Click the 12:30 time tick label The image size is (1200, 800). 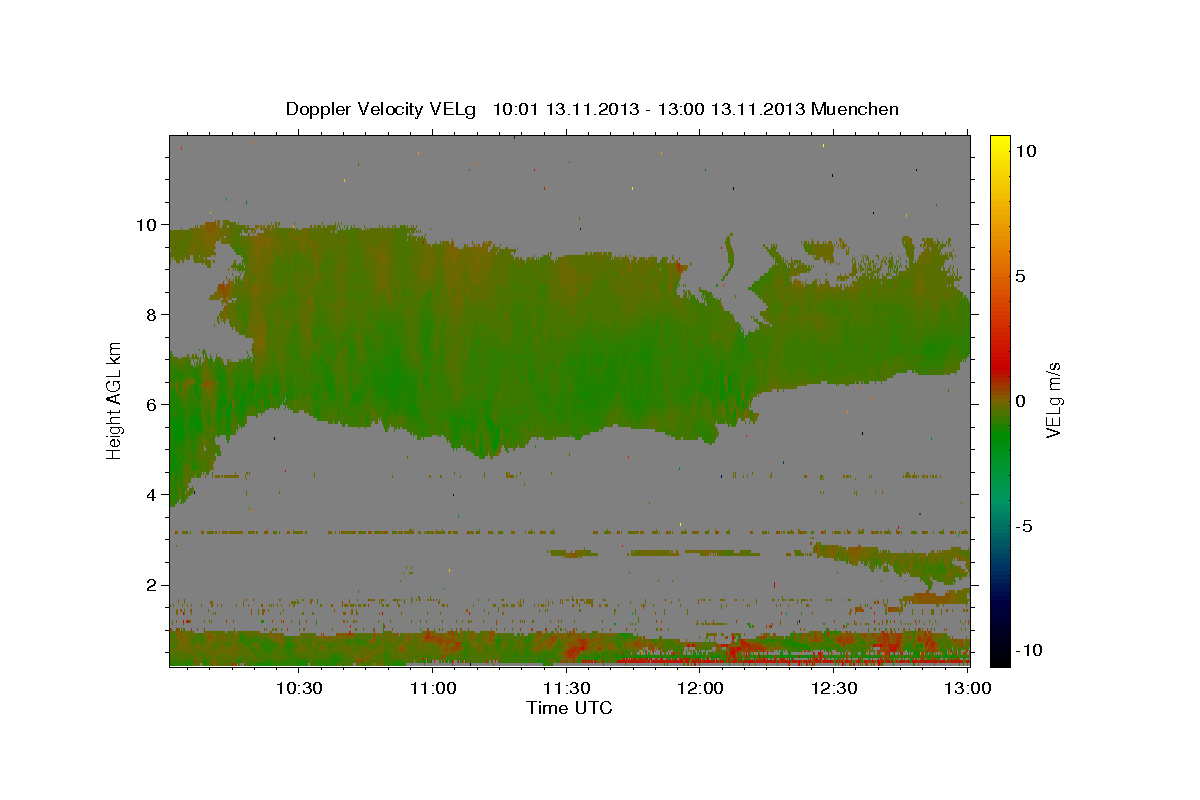(x=835, y=688)
